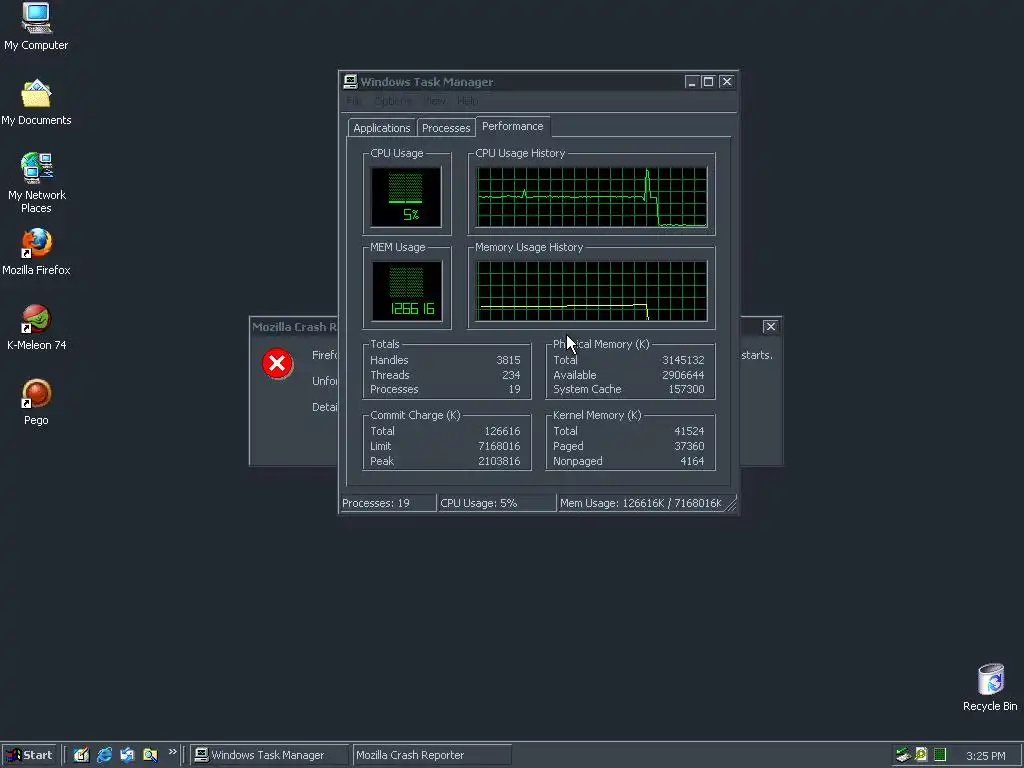Screen dimensions: 1024x768
Task: Click the Handles value 3815
Action: (x=508, y=360)
